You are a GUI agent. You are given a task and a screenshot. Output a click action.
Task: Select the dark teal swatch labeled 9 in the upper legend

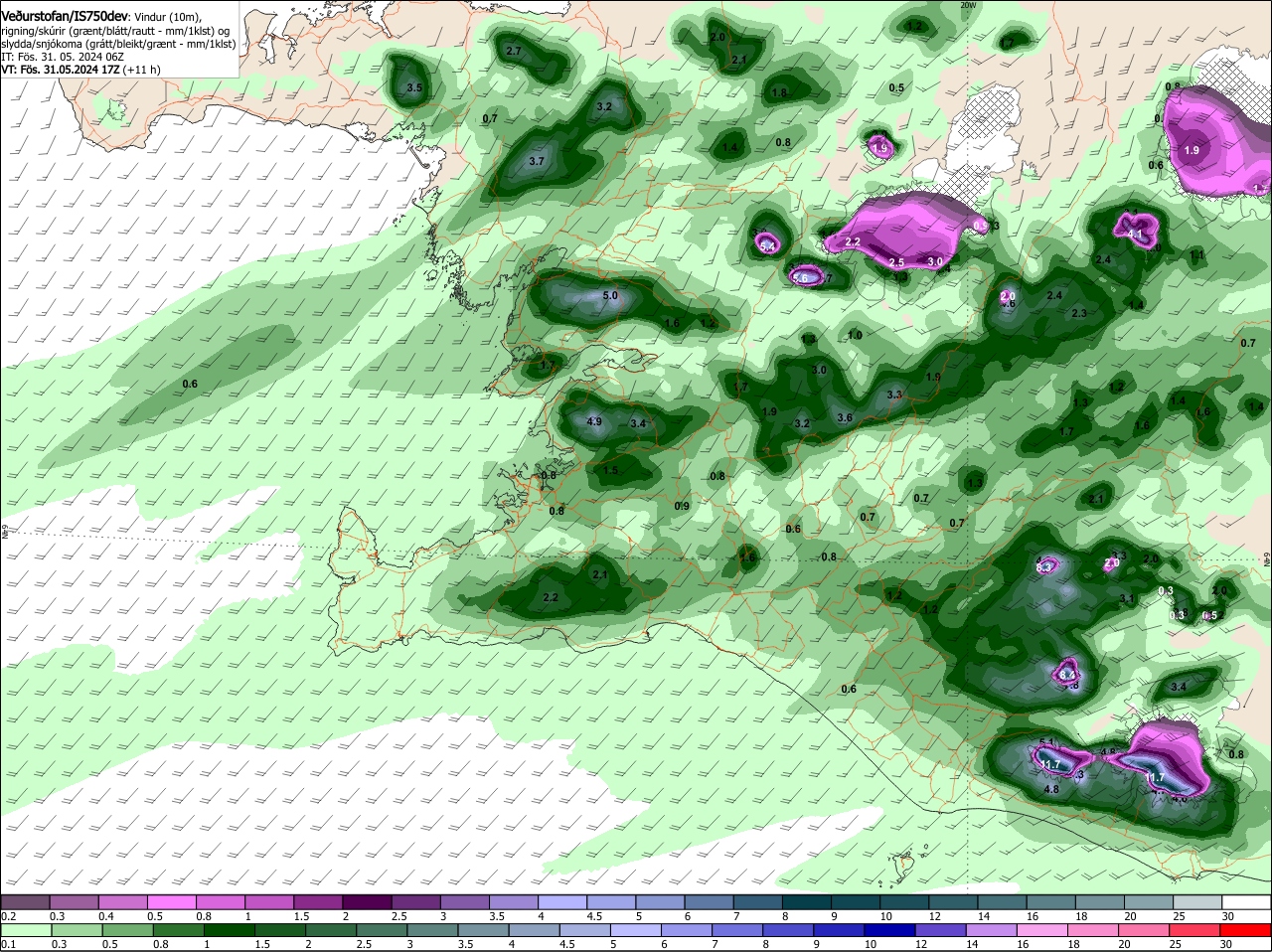[x=857, y=902]
